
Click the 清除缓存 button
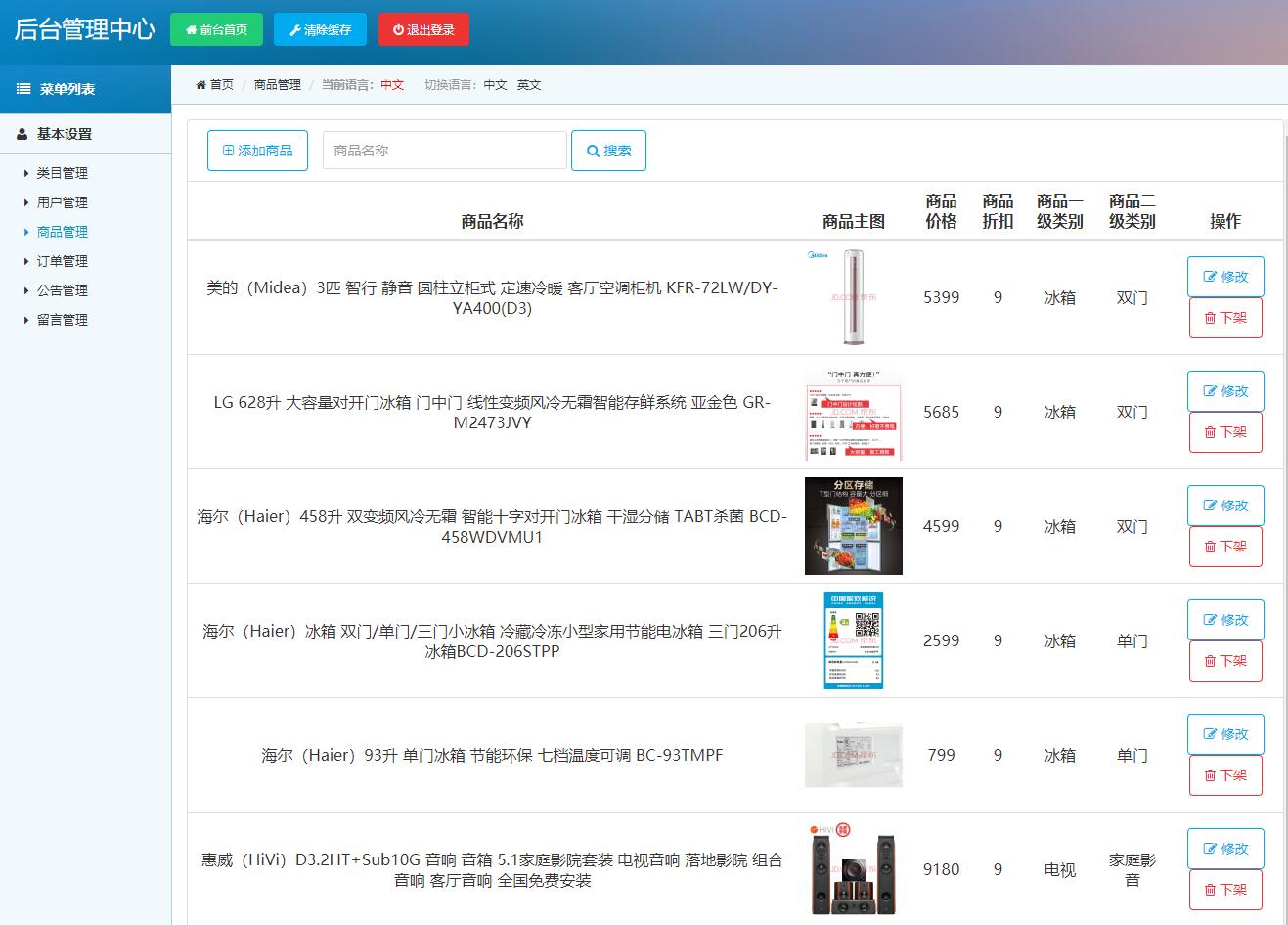click(x=320, y=29)
